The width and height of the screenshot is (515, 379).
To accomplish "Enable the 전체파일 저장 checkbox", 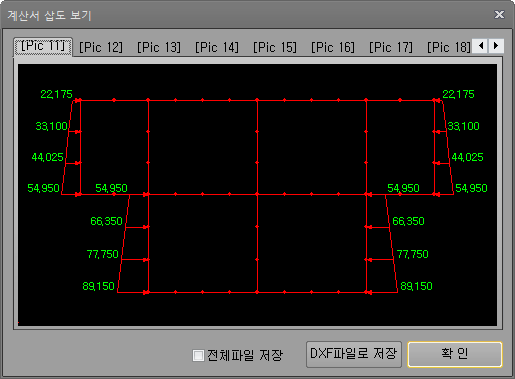I will point(198,355).
